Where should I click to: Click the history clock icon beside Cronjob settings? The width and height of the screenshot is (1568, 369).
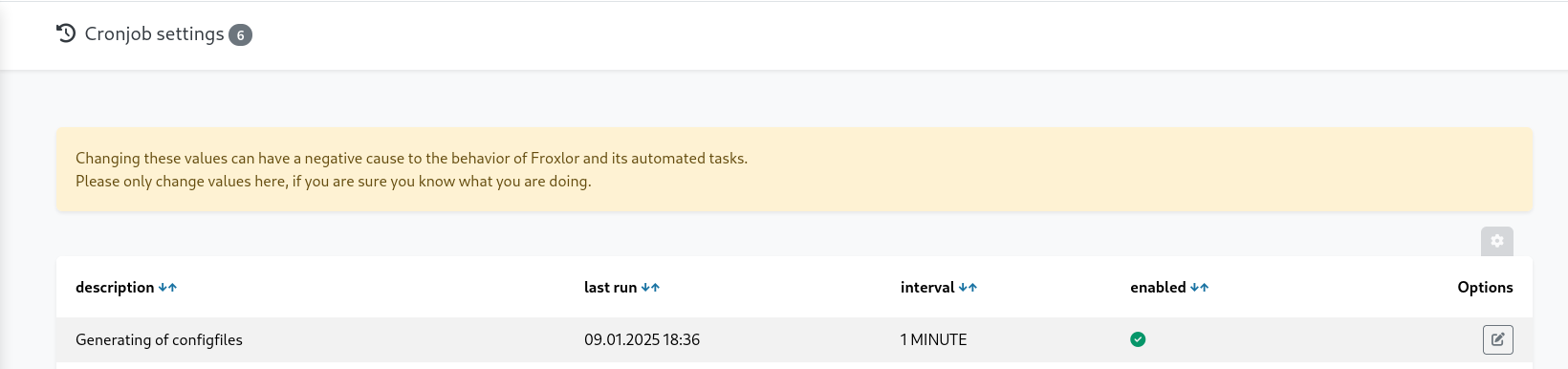pyautogui.click(x=66, y=33)
